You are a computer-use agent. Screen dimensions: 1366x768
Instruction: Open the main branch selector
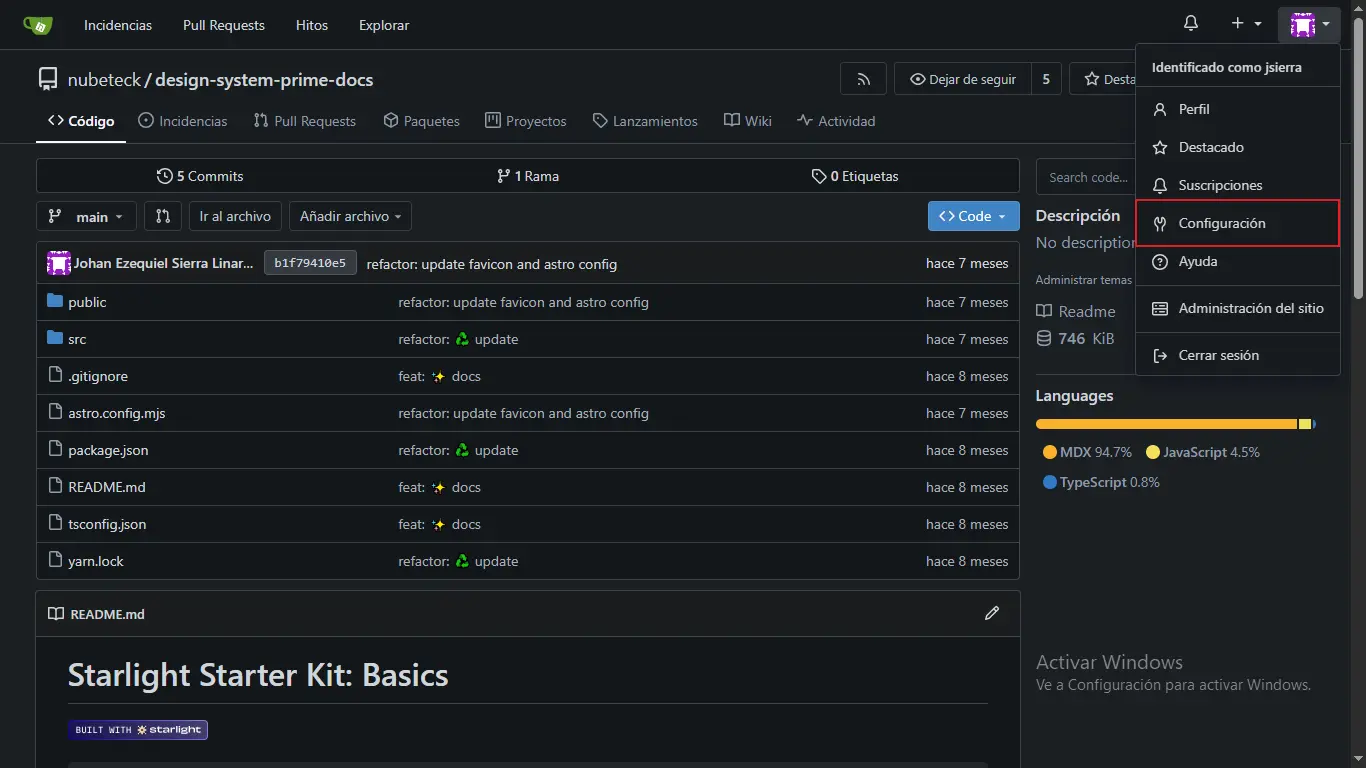click(86, 216)
